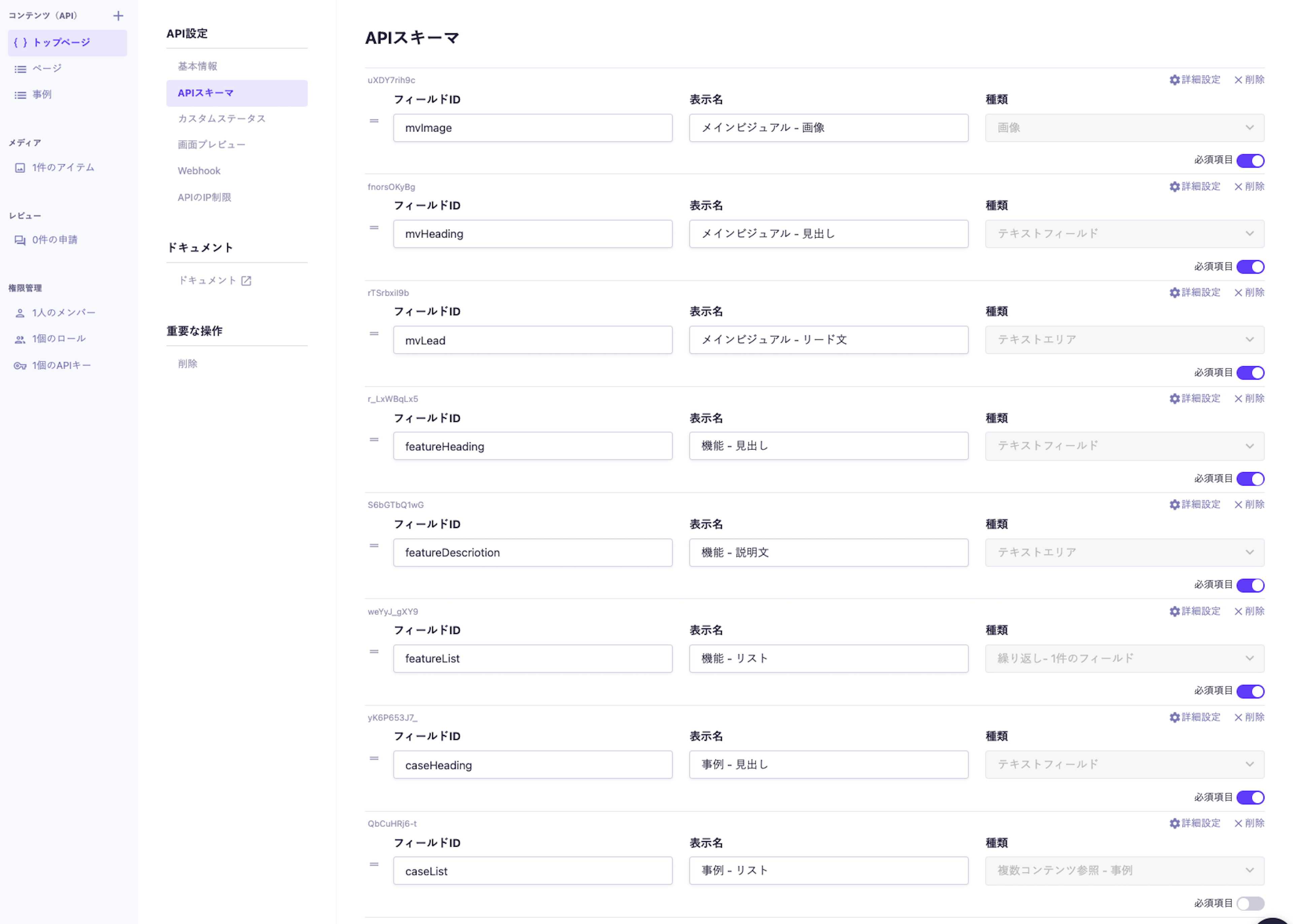Open the 種類 dropdown for featureDescriotion

point(1124,553)
